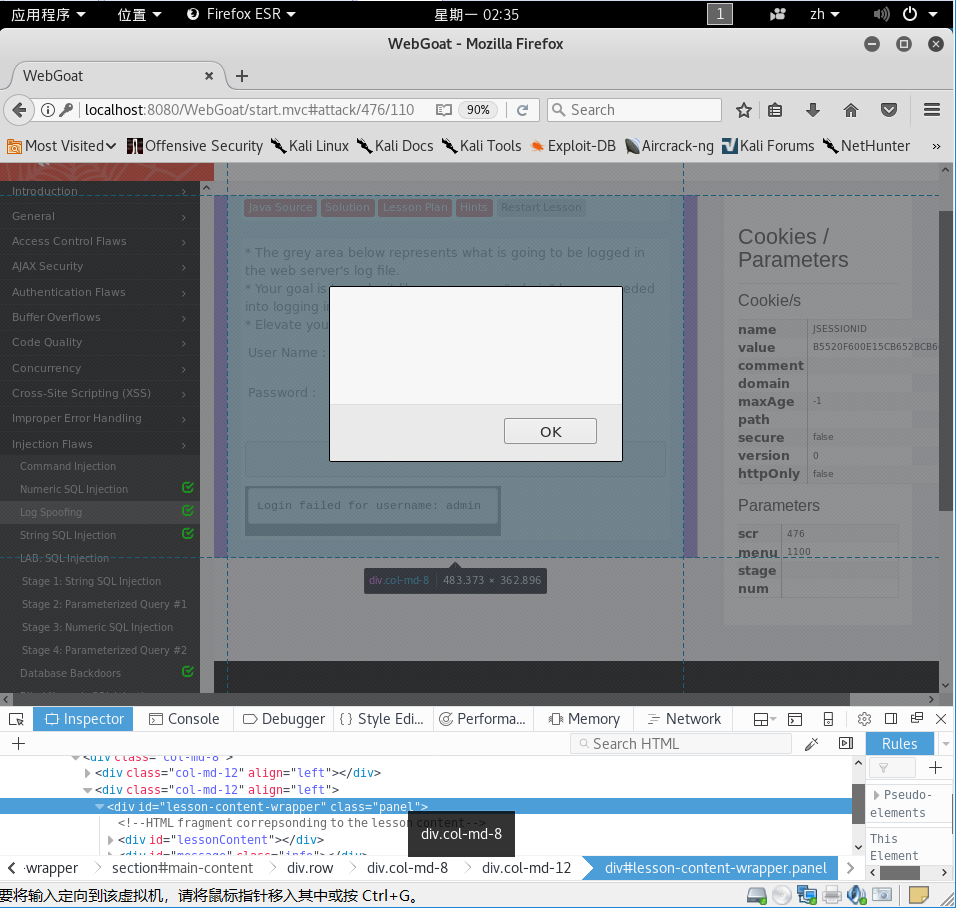This screenshot has height=908, width=956.
Task: Open the Memory tab
Action: click(584, 719)
